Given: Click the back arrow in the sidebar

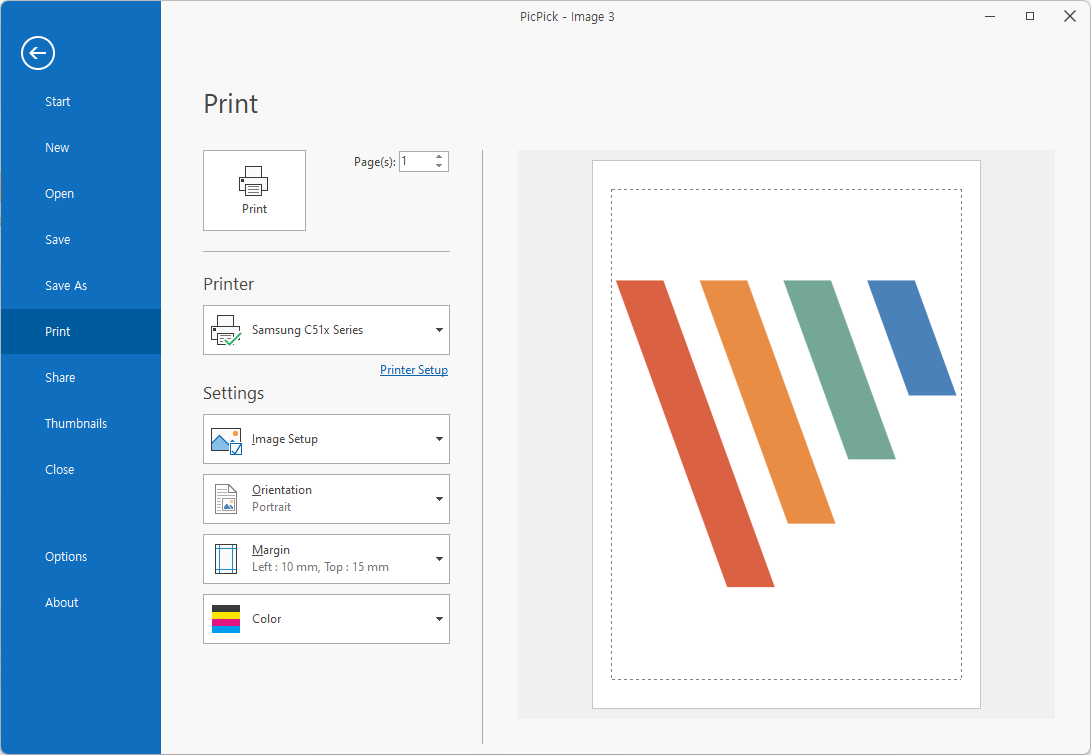Looking at the screenshot, I should (x=38, y=53).
